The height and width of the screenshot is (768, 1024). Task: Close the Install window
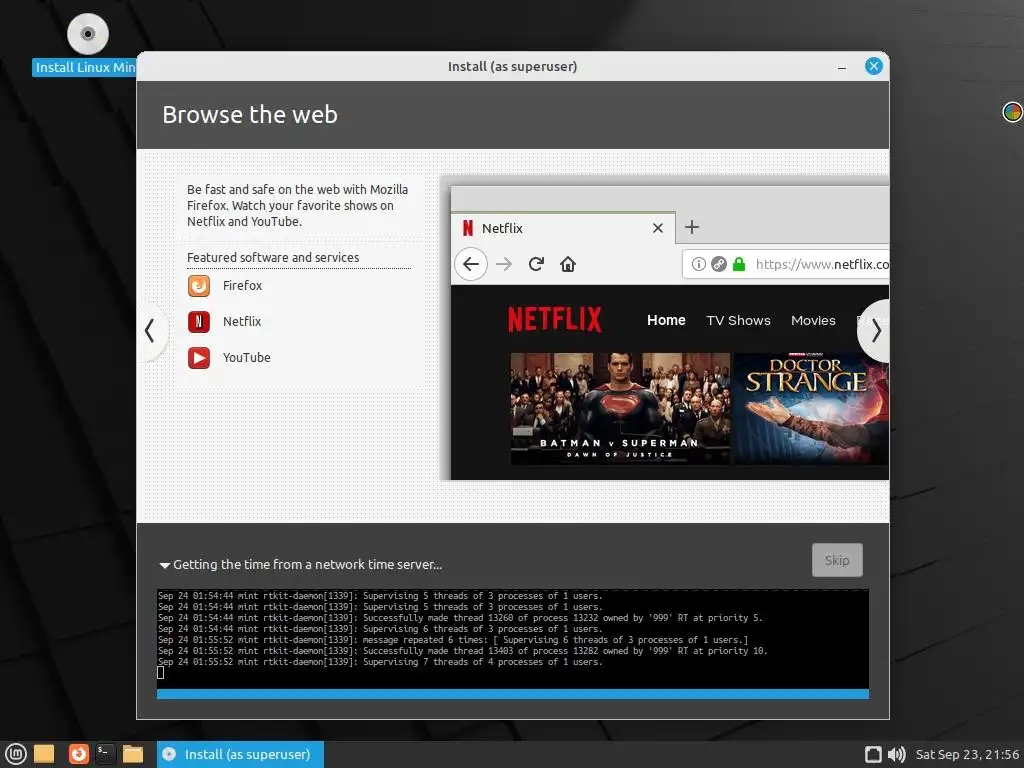(x=874, y=66)
